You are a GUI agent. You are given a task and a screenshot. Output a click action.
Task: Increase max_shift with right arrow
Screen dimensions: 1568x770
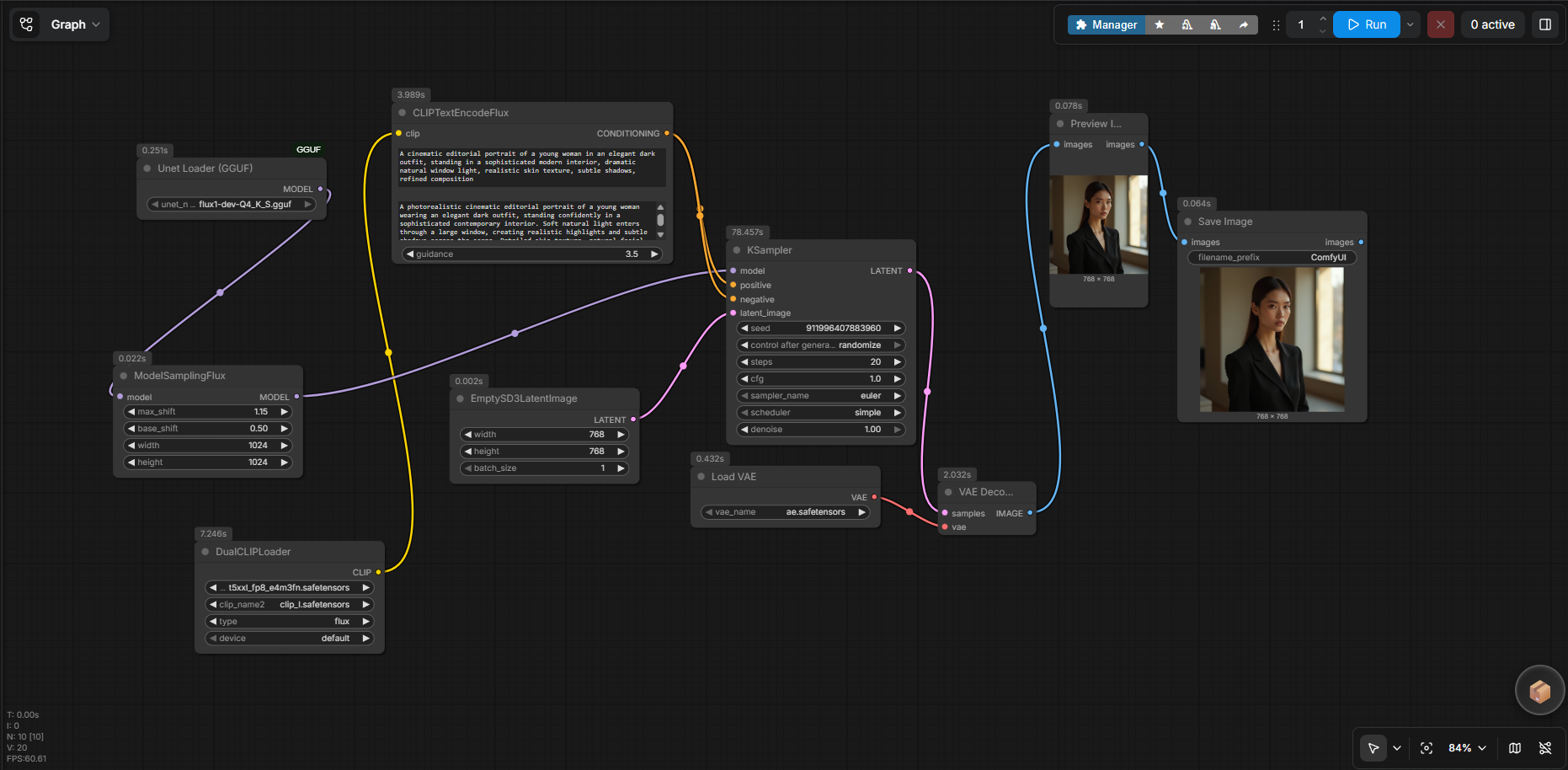click(285, 412)
